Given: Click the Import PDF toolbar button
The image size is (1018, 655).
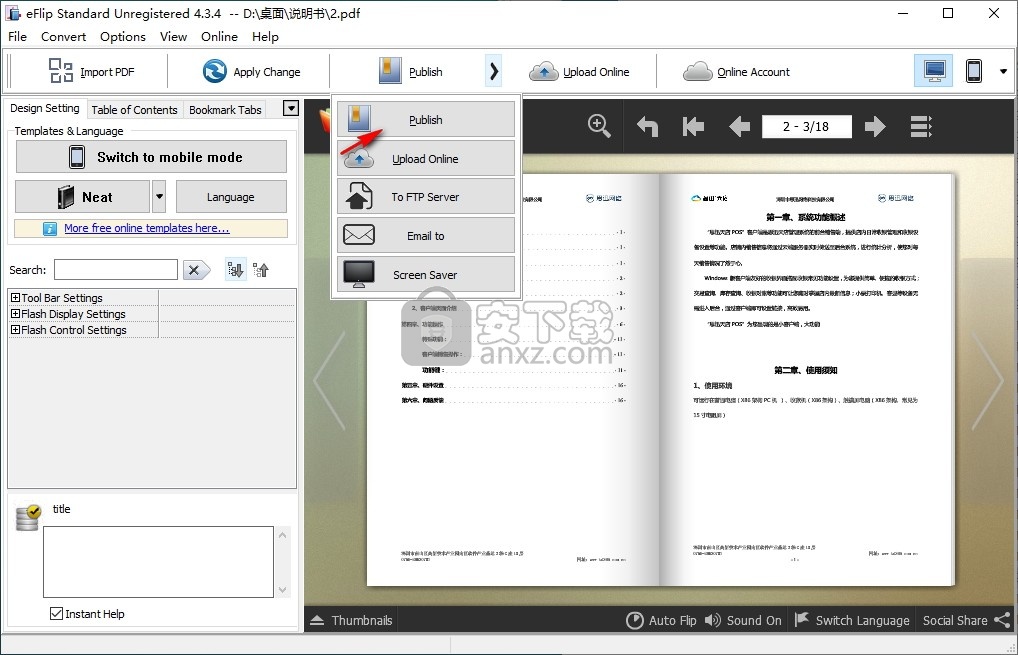Looking at the screenshot, I should click(92, 71).
